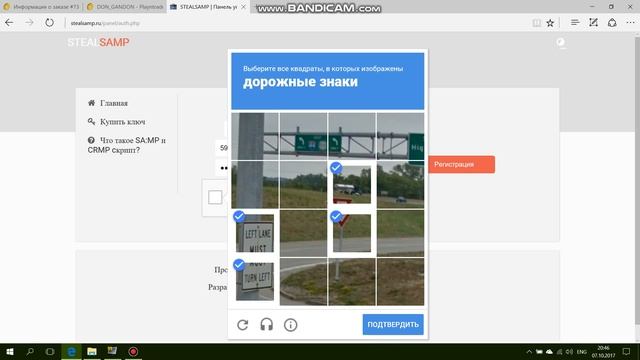Go back in browser
This screenshot has height=360, width=640.
[9, 23]
